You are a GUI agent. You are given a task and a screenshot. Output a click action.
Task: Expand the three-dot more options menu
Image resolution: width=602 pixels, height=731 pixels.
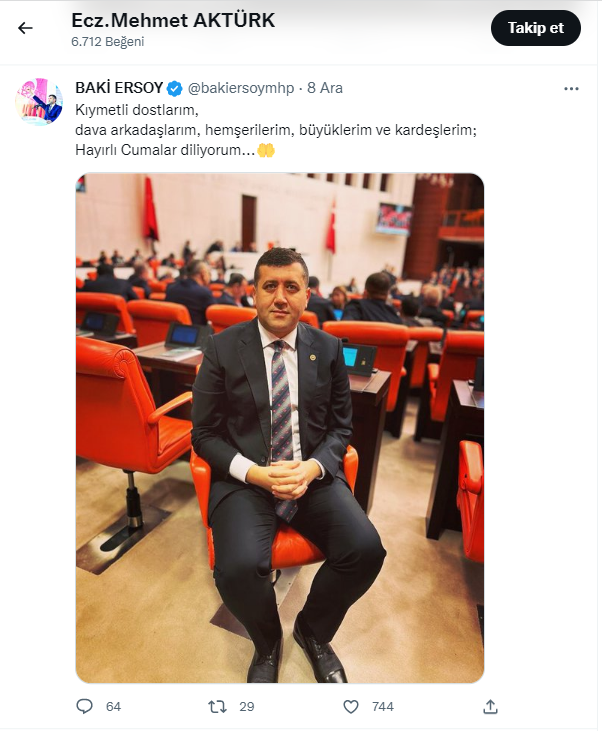(x=571, y=89)
